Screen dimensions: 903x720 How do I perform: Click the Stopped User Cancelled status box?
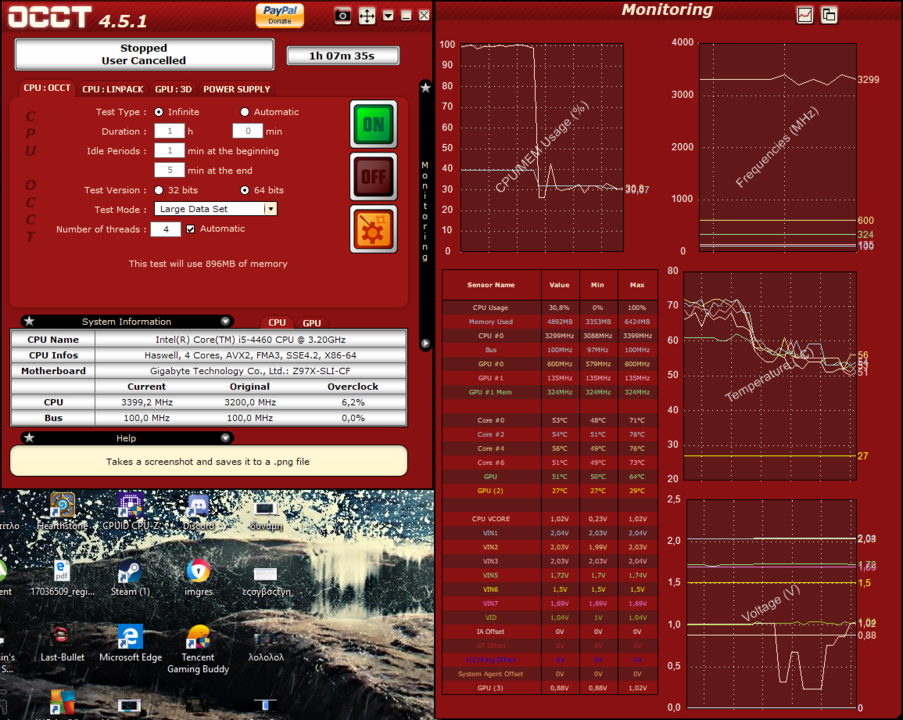144,54
